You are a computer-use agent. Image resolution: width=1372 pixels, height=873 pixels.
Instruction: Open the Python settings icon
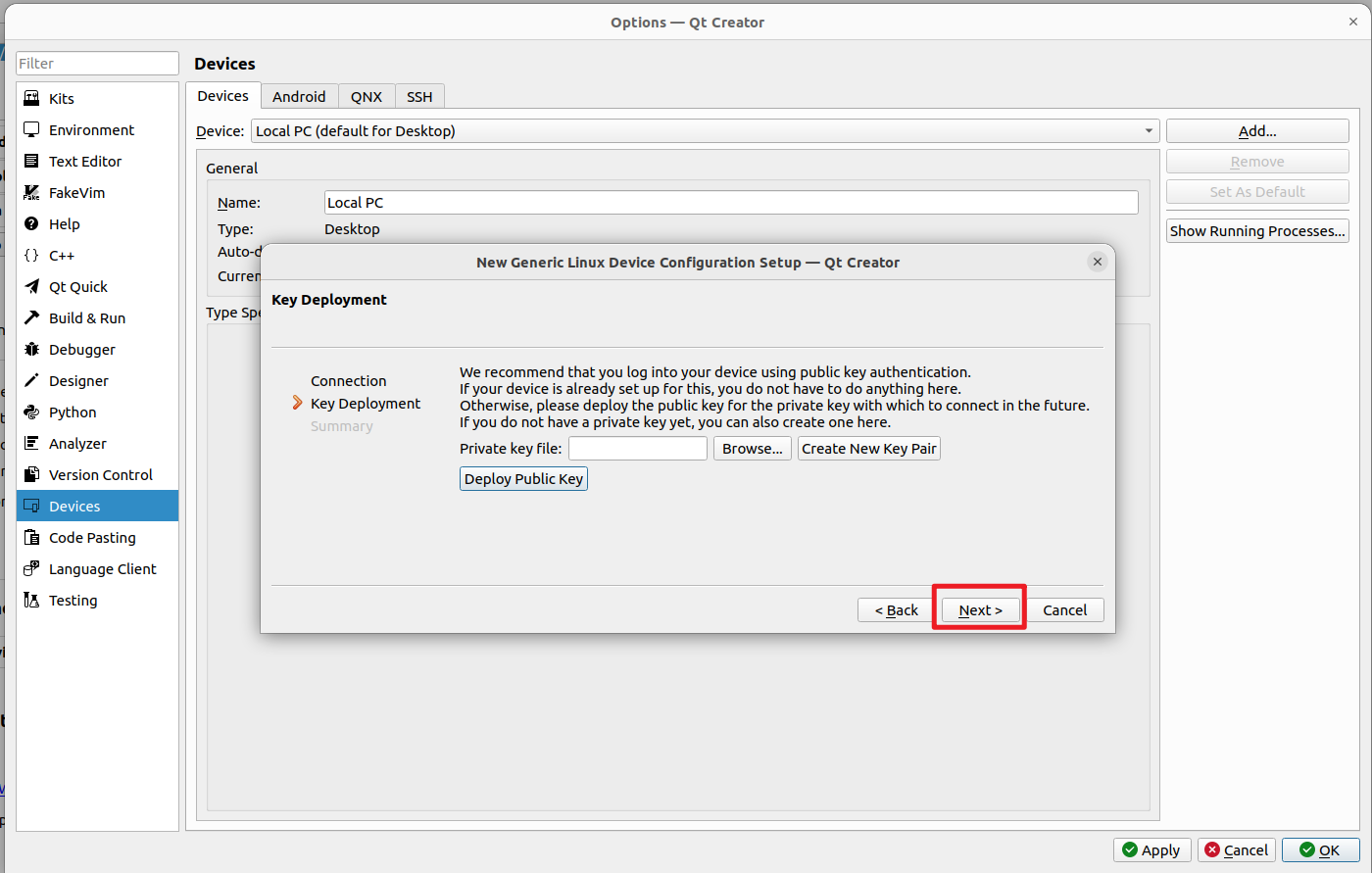tap(31, 412)
